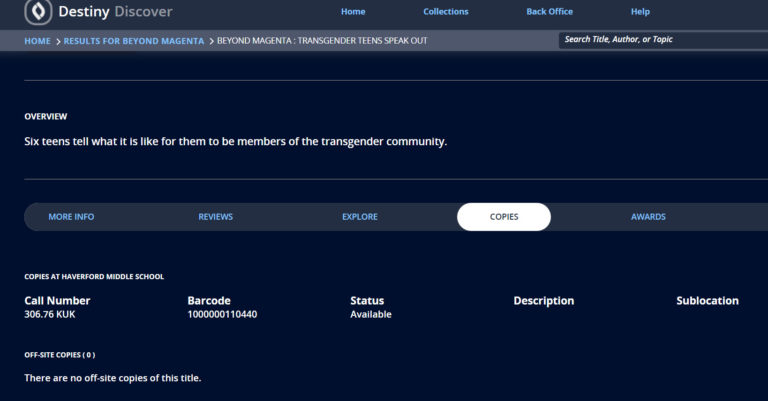Click the overview sentence about six teens
This screenshot has height=401, width=768.
tap(236, 142)
